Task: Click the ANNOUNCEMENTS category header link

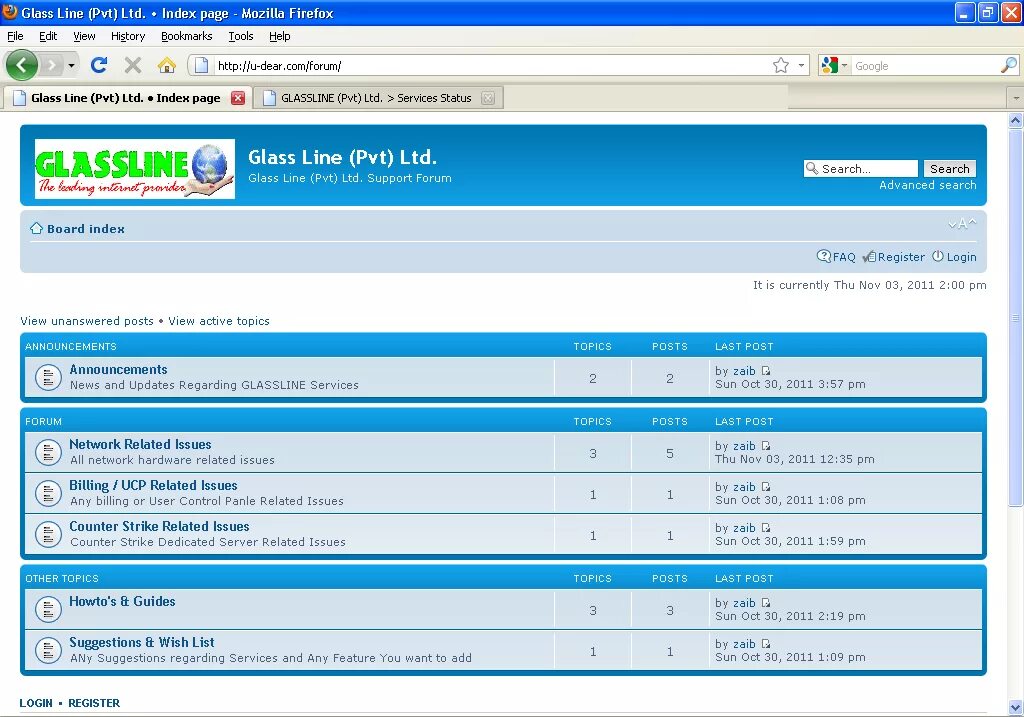Action: (x=71, y=347)
